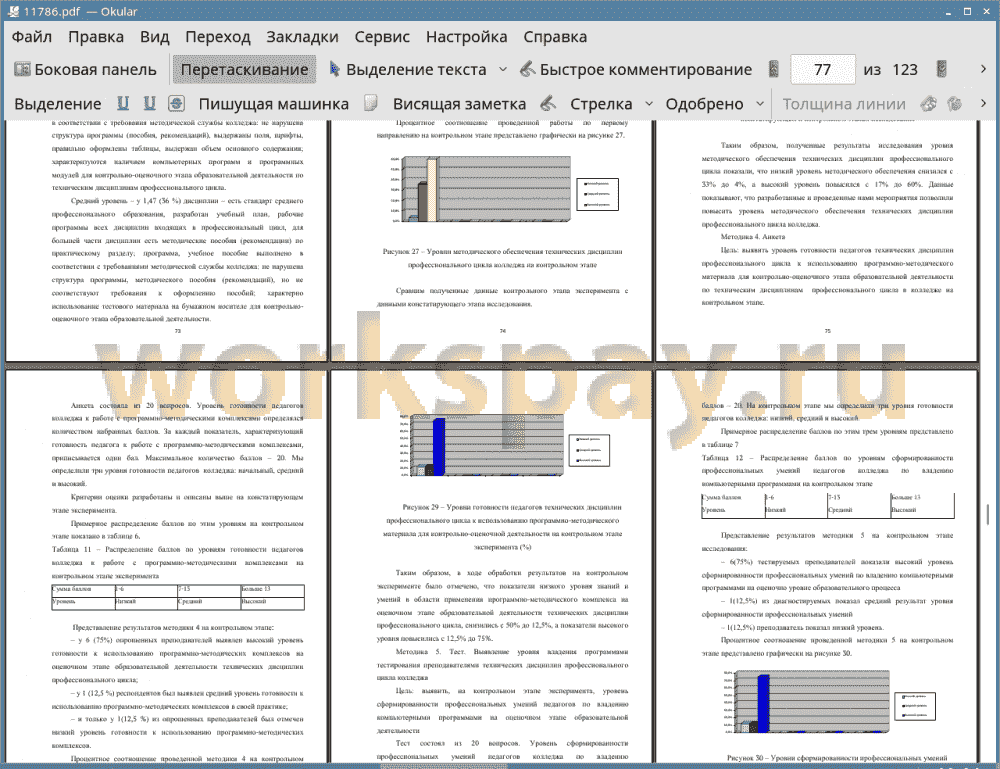The image size is (1000, 769).
Task: Click the freehand line pen icon
Action: click(x=548, y=103)
